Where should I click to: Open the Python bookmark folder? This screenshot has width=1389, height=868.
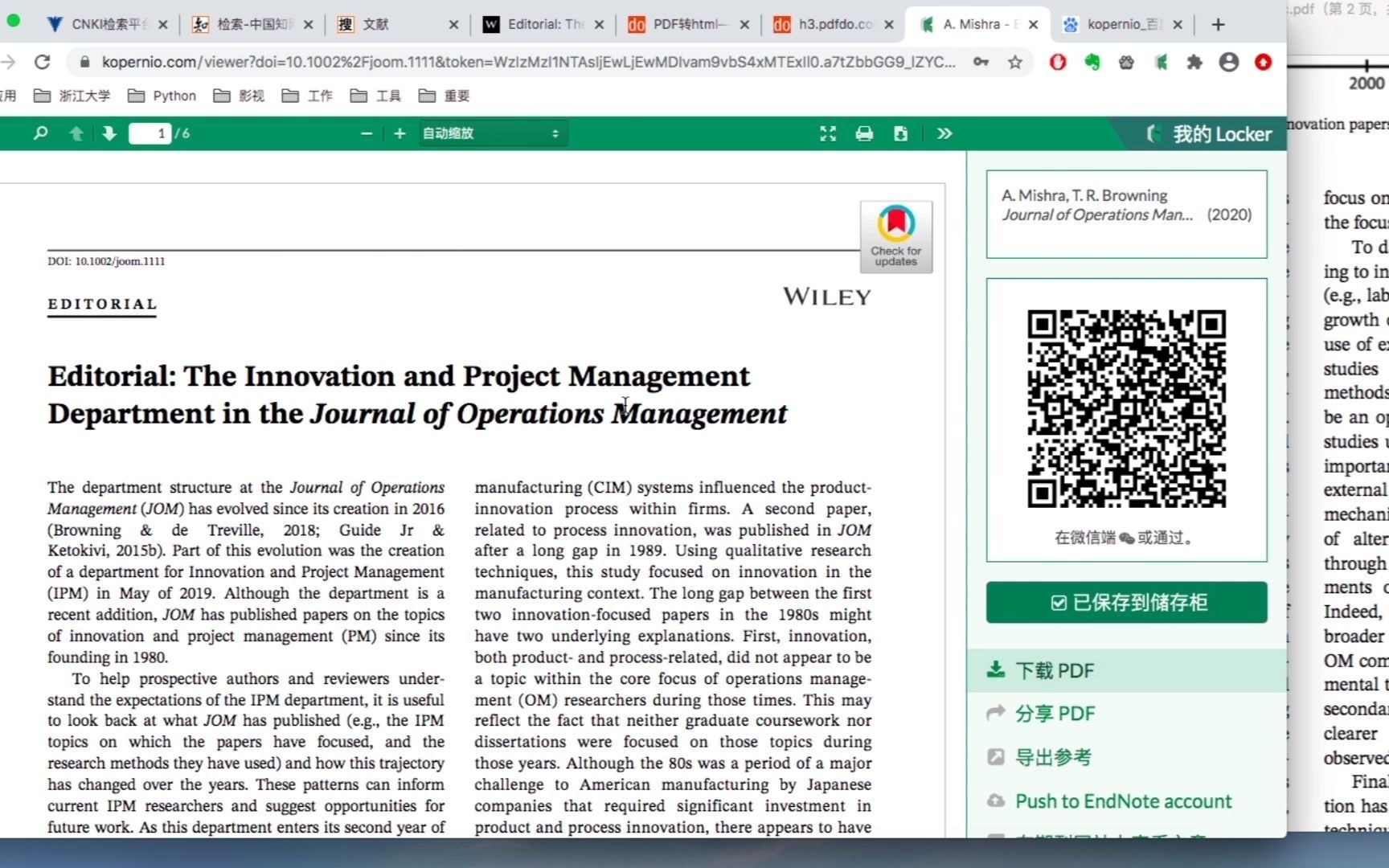pos(162,96)
